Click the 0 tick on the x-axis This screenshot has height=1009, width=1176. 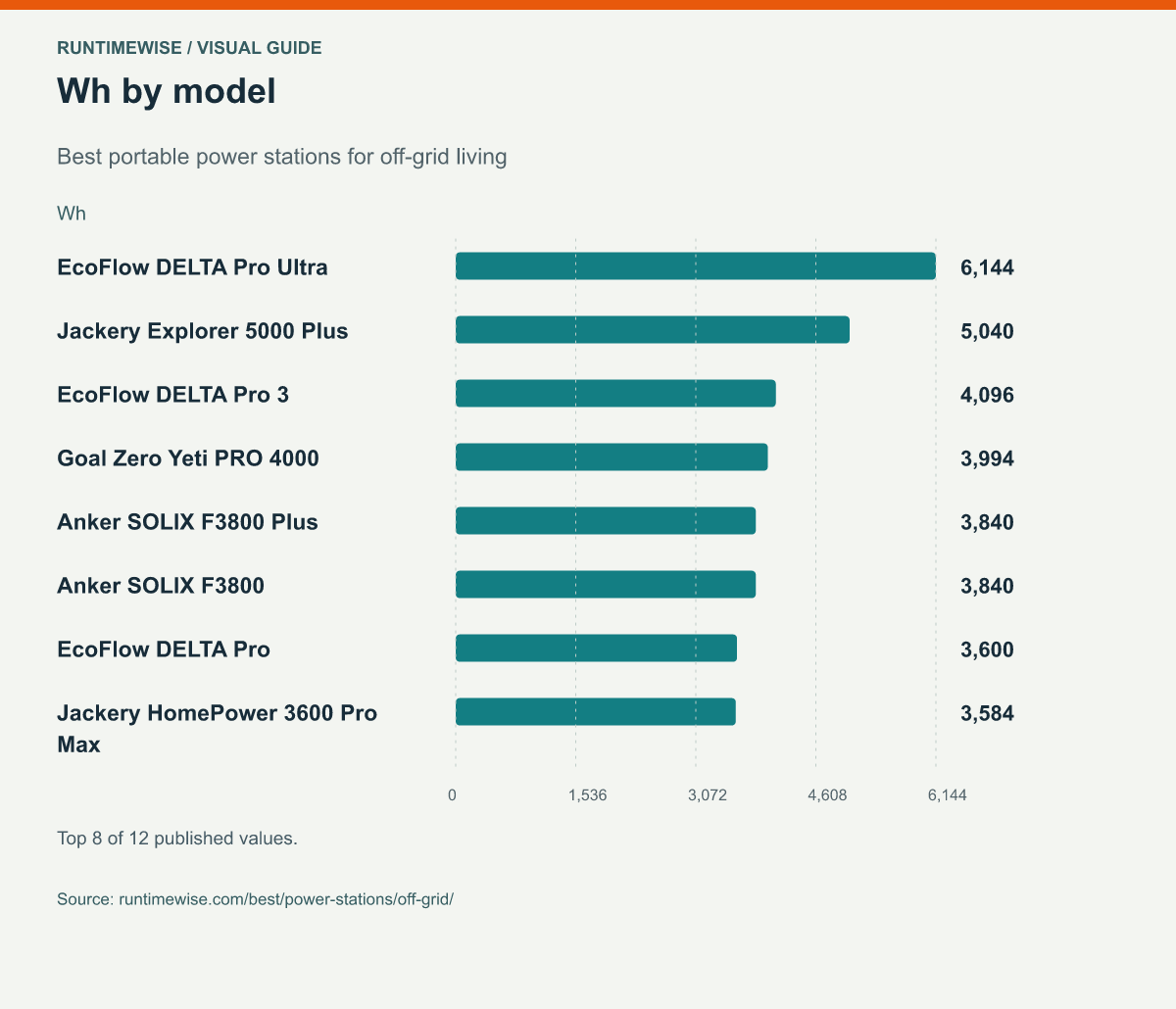coord(452,794)
